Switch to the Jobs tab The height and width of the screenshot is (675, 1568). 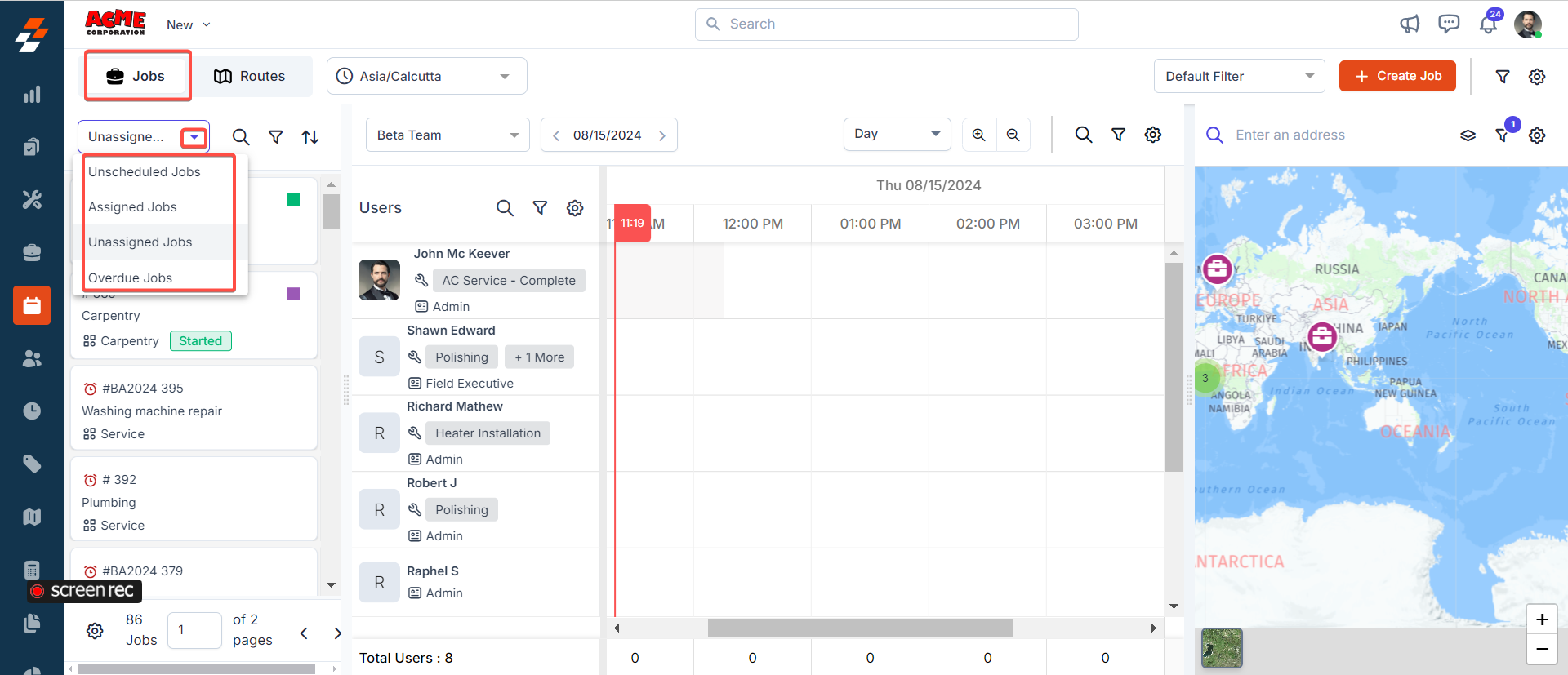[x=137, y=76]
